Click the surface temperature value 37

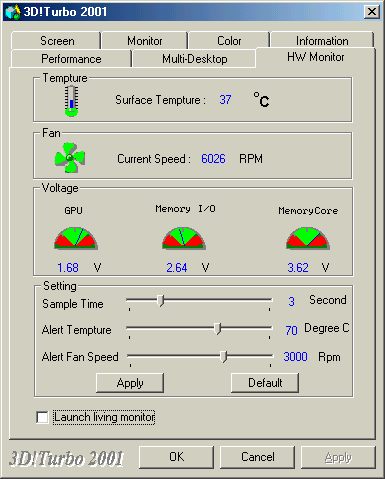[x=225, y=100]
